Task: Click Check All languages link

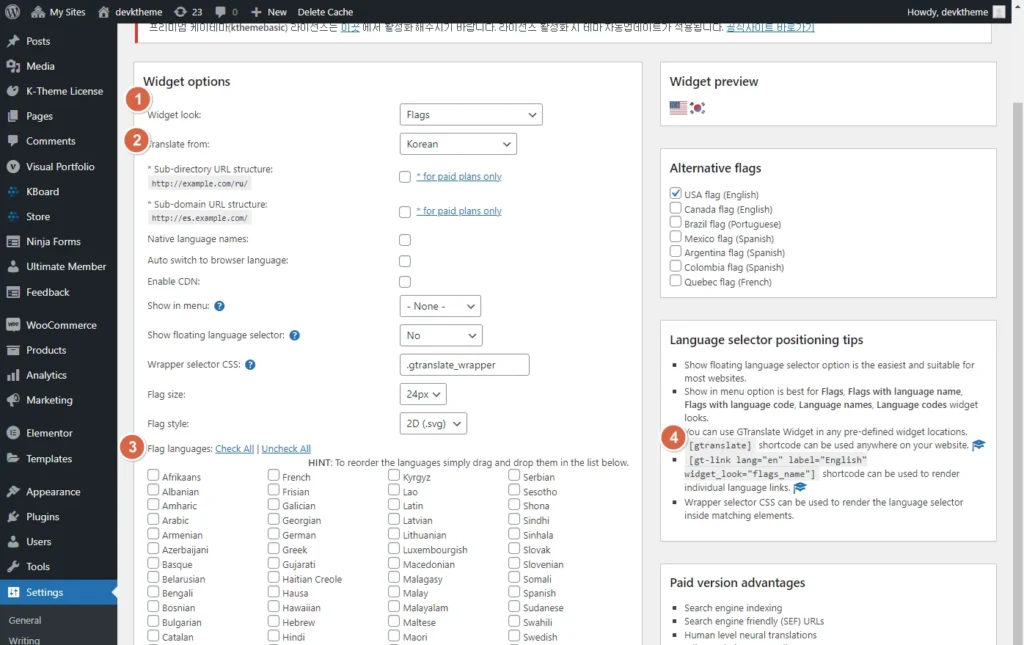Action: [234, 448]
